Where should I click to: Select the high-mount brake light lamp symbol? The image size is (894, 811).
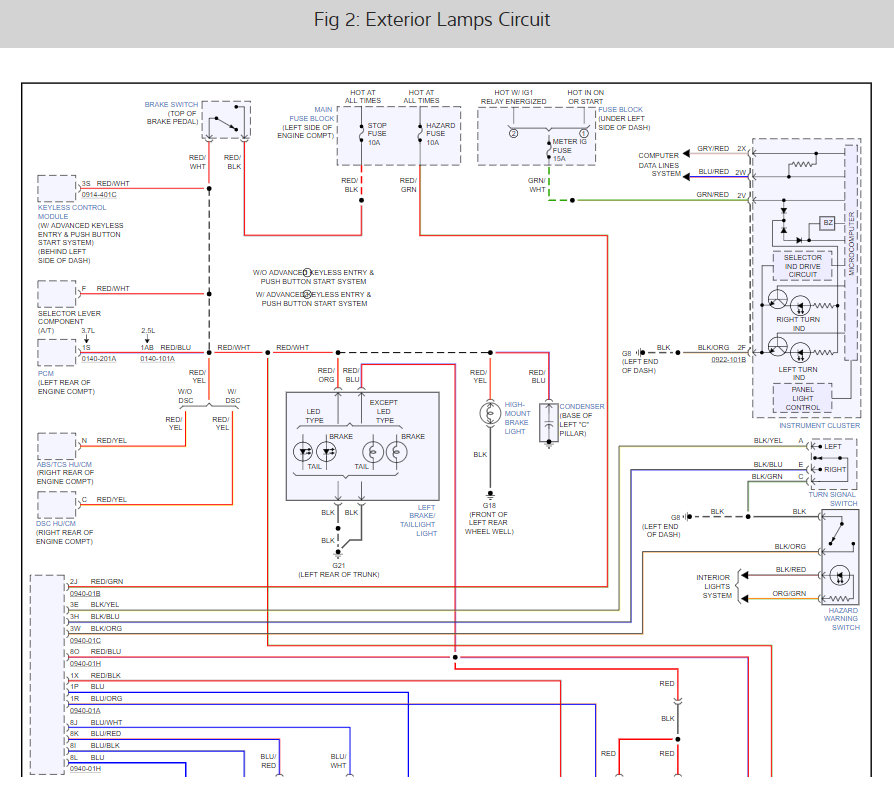490,412
